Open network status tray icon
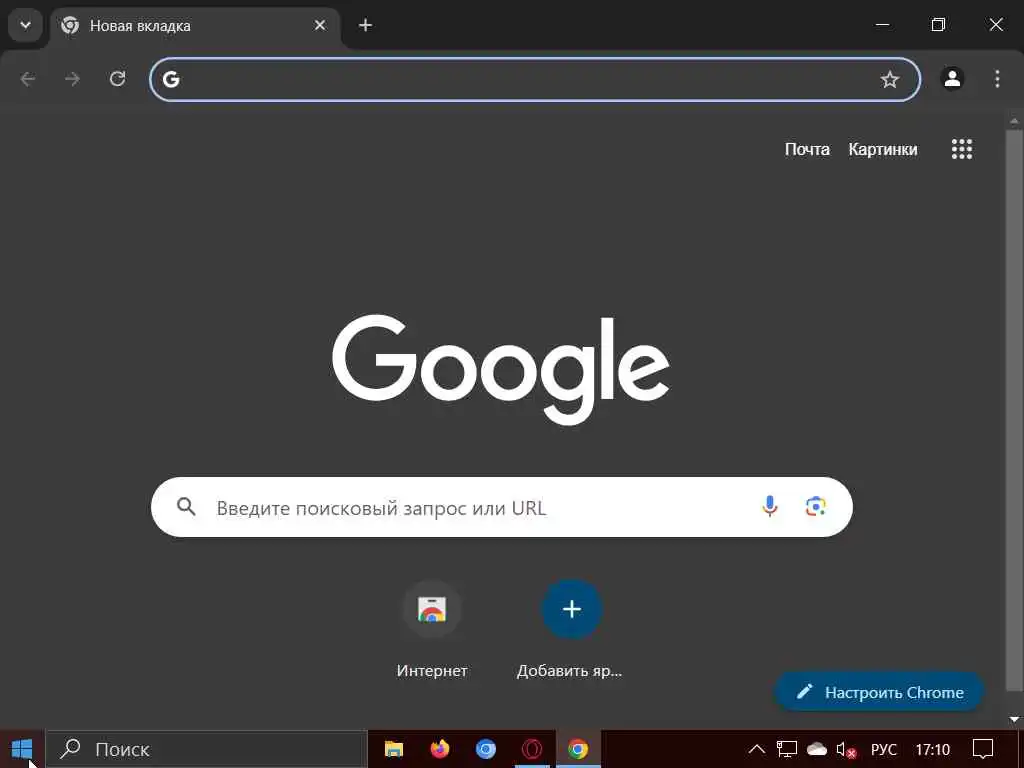1024x768 pixels. (787, 749)
